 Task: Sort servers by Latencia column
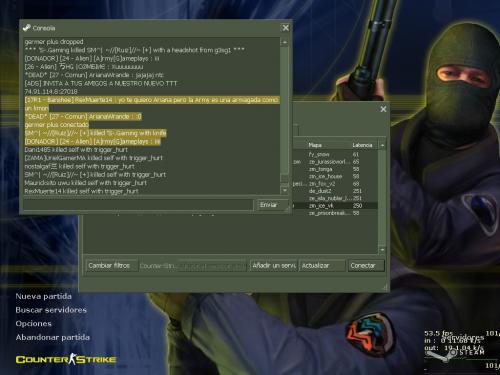click(362, 145)
